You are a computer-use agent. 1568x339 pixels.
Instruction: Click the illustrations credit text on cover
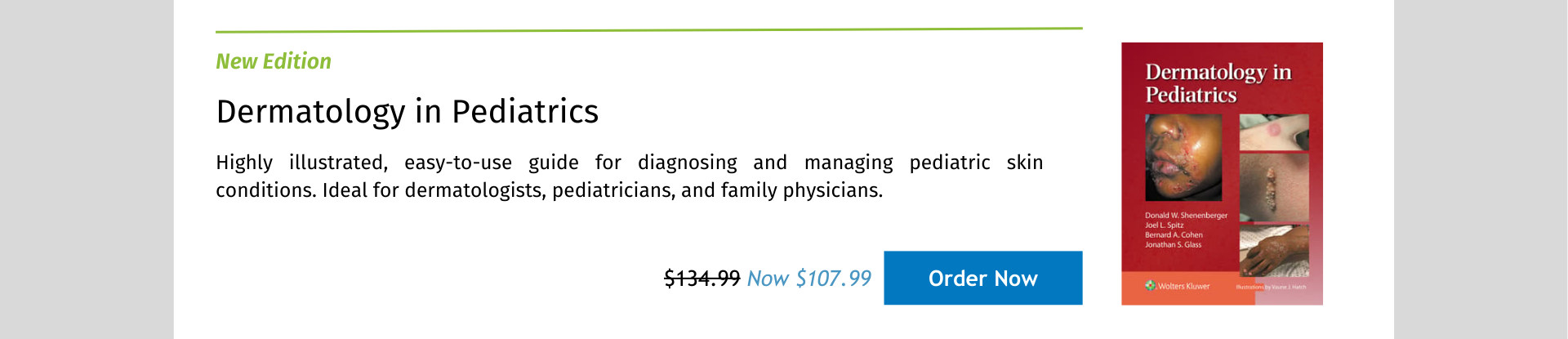pos(1271,287)
